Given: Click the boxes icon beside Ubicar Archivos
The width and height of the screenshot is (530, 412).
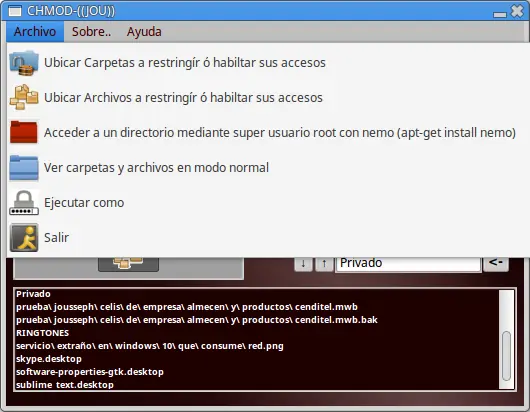Looking at the screenshot, I should click(24, 98).
